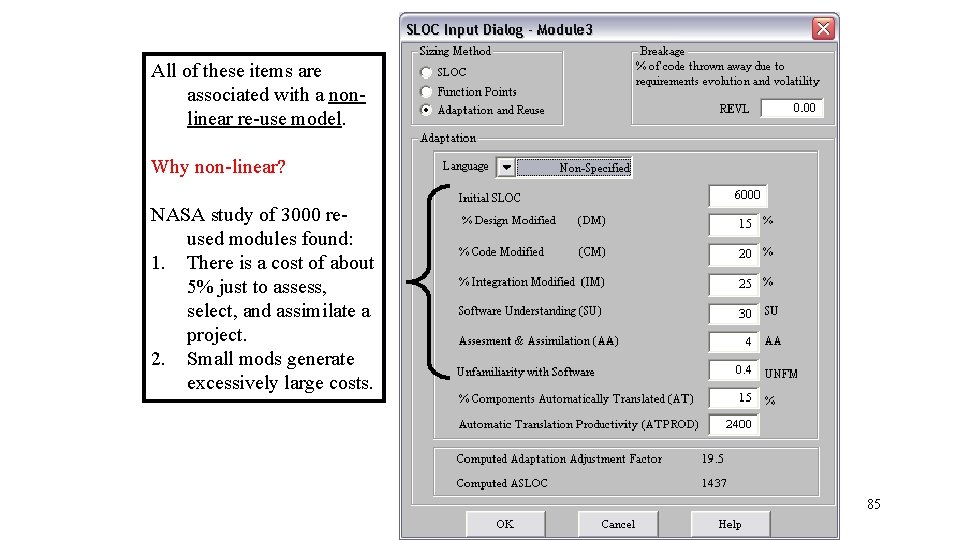The width and height of the screenshot is (960, 540).
Task: Click the Computed ASLOC value 1437
Action: tap(714, 483)
